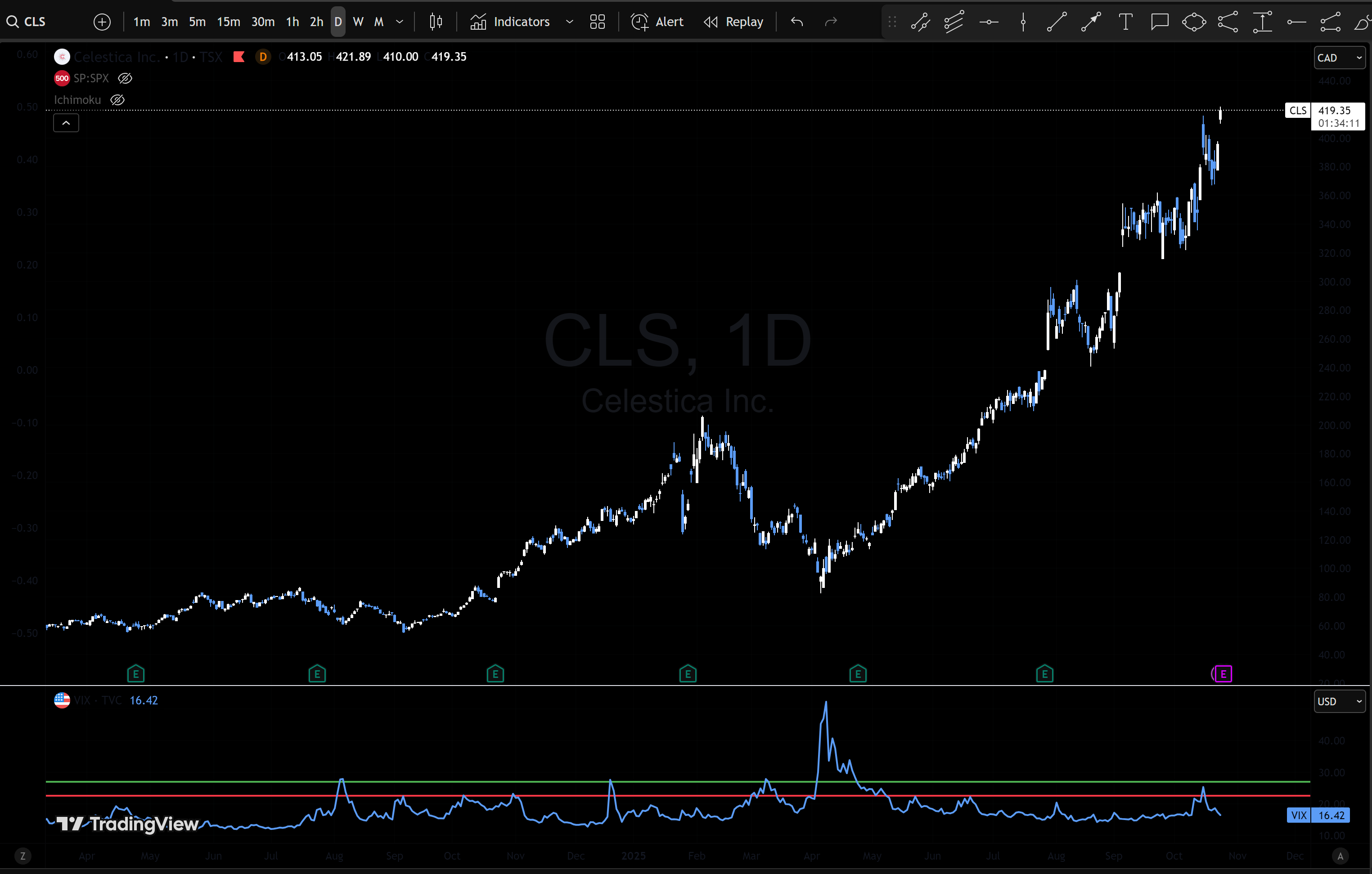The height and width of the screenshot is (874, 1372).
Task: Select the weekly W timeframe
Action: tap(358, 22)
